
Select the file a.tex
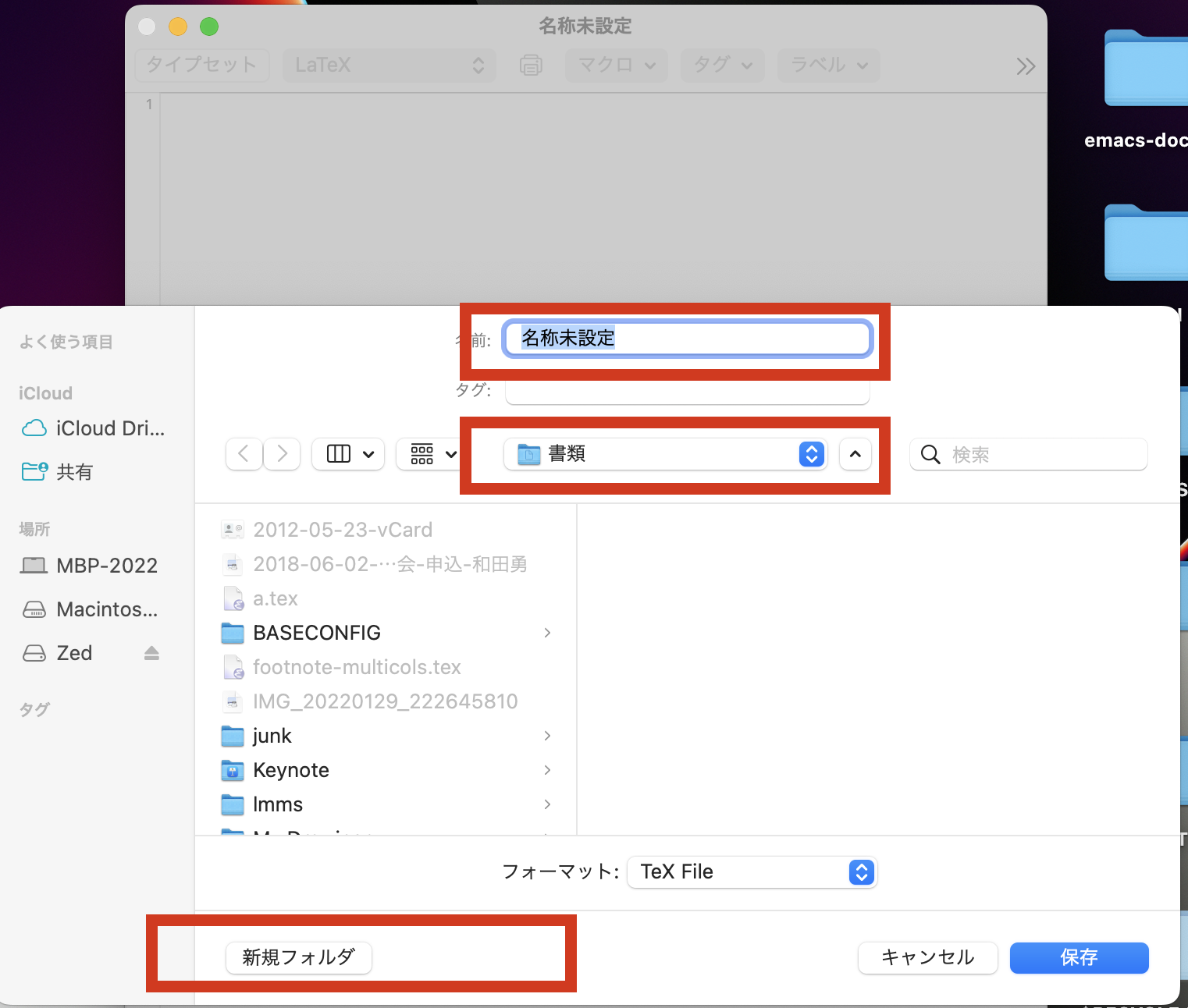386,598
